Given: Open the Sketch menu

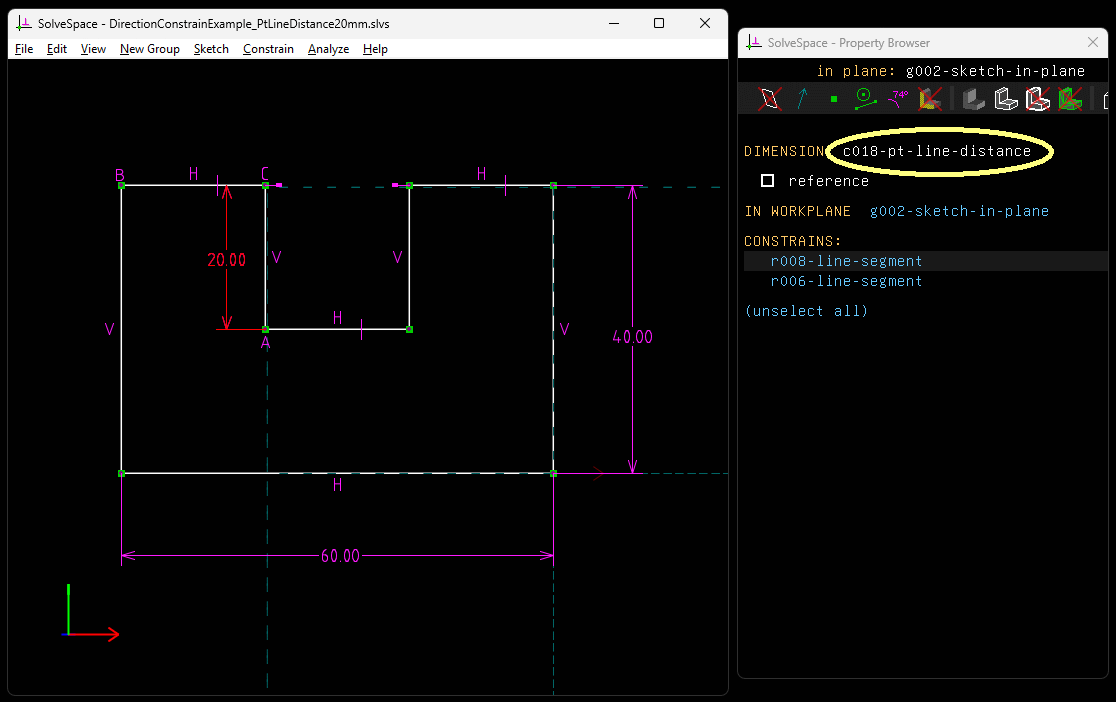Looking at the screenshot, I should pos(211,49).
